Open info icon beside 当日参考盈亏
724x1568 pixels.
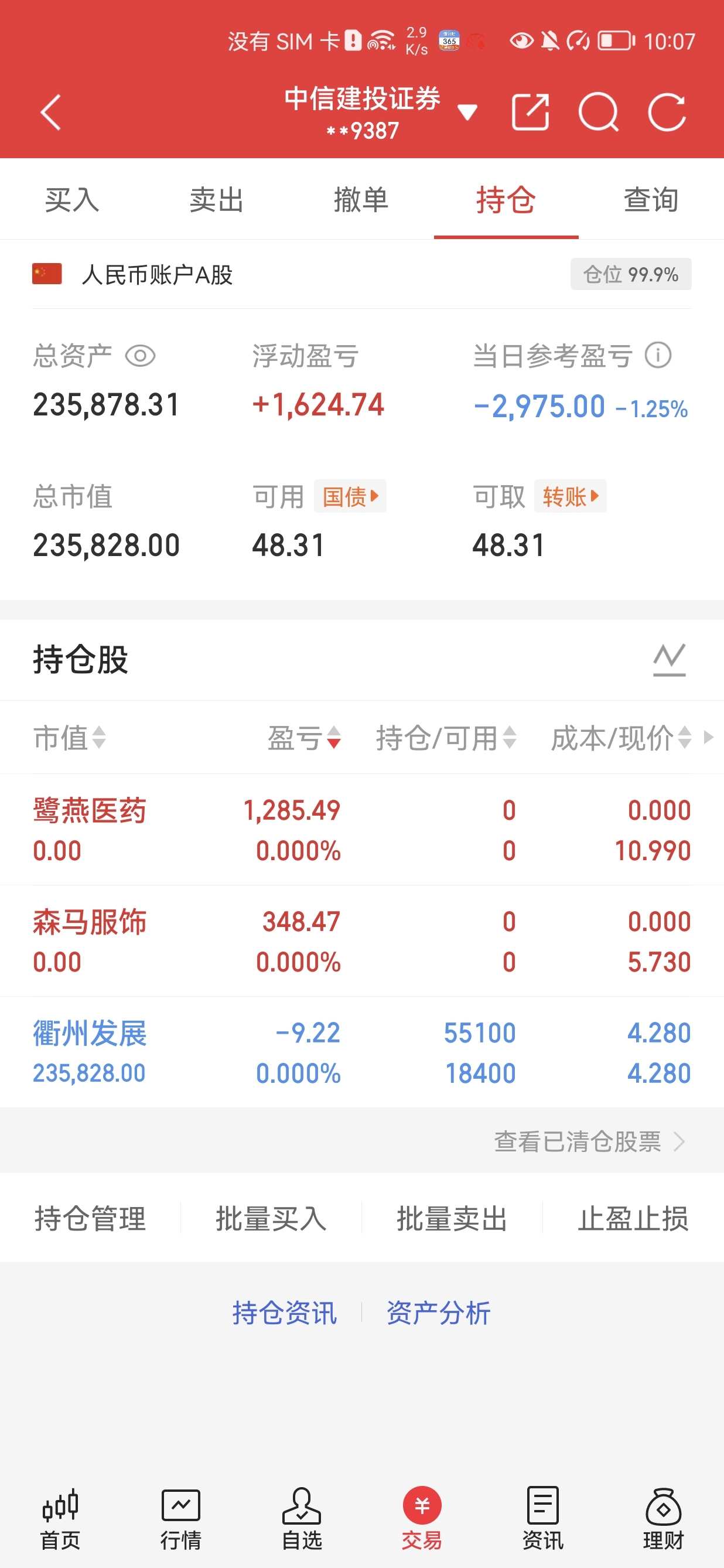(658, 355)
